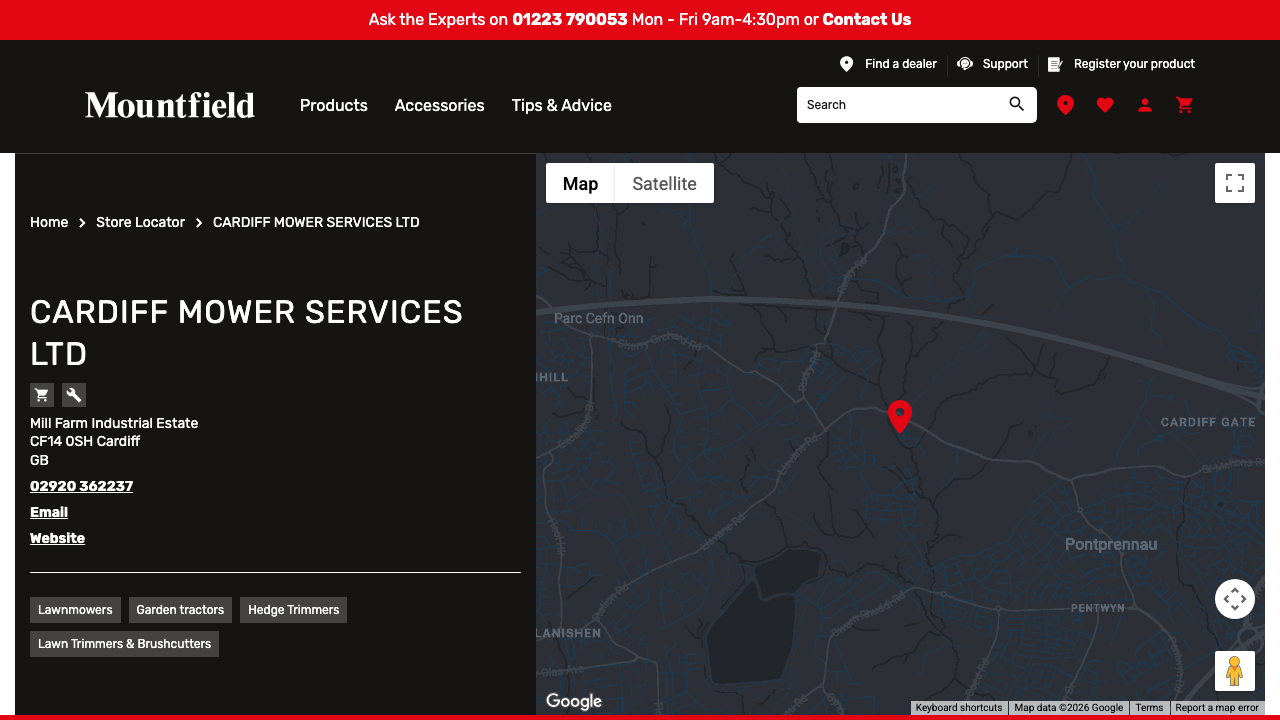Click the Register your product document icon
1280x720 pixels.
click(1054, 64)
